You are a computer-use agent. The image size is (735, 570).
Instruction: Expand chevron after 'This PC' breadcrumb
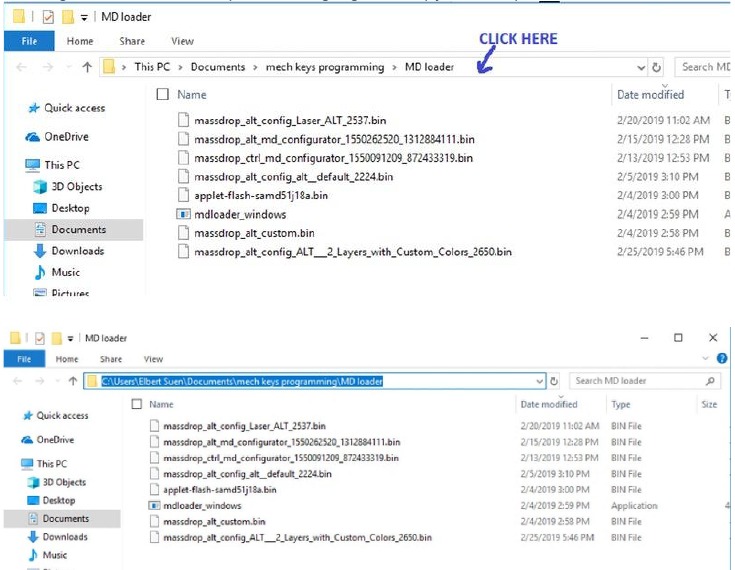(180, 68)
